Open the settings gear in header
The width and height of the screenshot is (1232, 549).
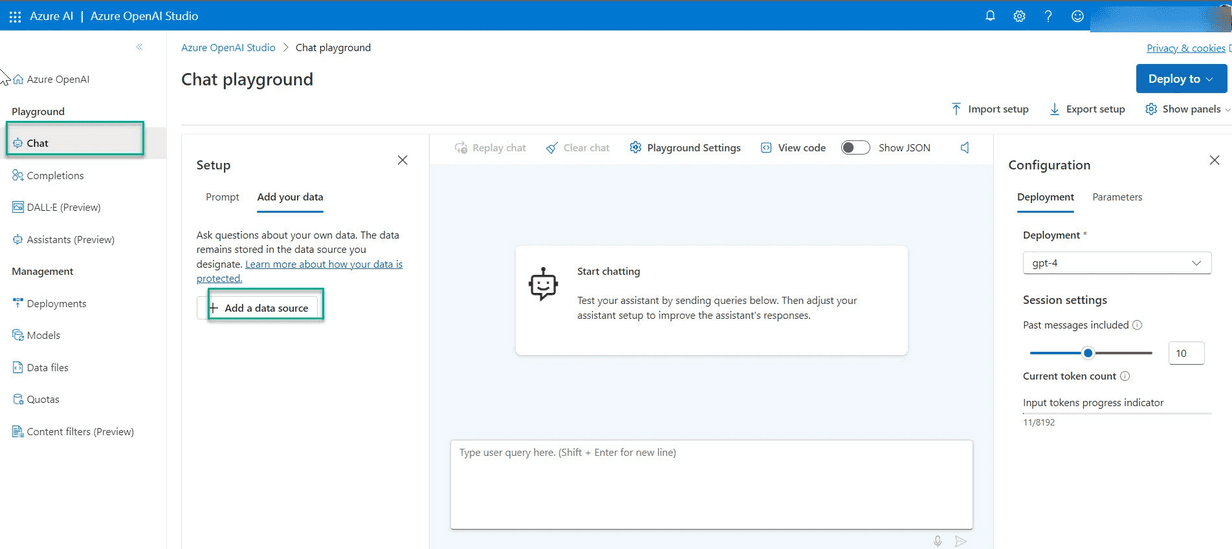(1019, 16)
